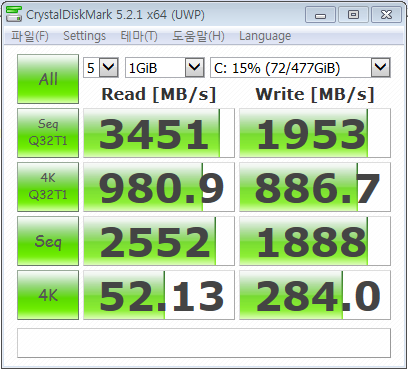Start the 4K Q32T1 test

tap(48, 187)
